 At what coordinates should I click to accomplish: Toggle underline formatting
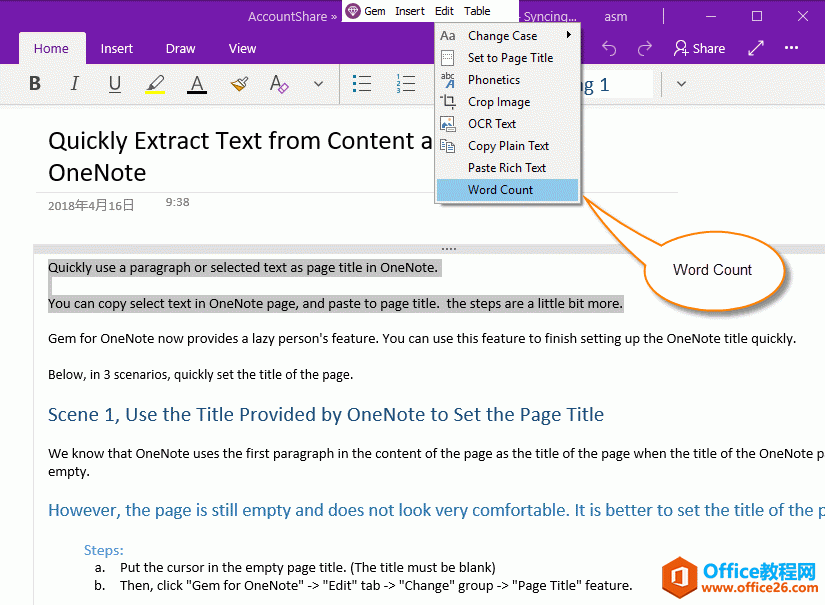point(114,84)
